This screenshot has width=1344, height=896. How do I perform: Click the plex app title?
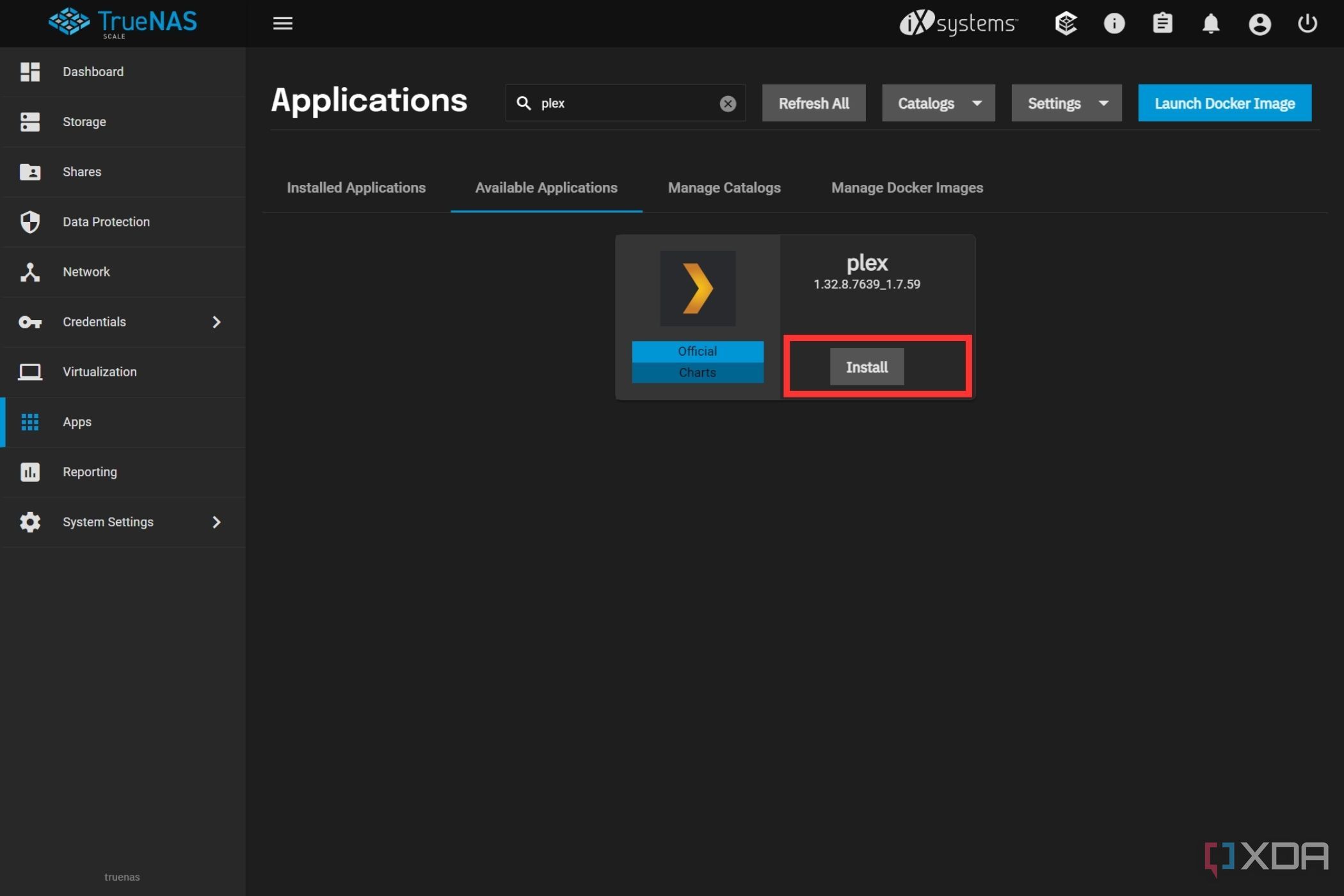(x=867, y=263)
